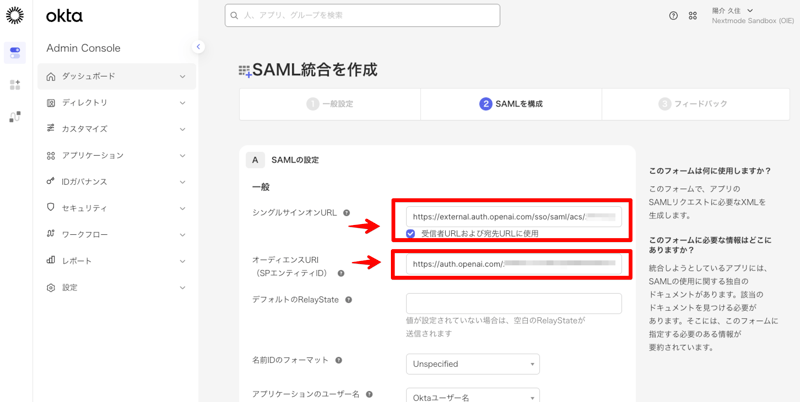
Task: Open アプリケーション in the sidebar
Action: (116, 156)
